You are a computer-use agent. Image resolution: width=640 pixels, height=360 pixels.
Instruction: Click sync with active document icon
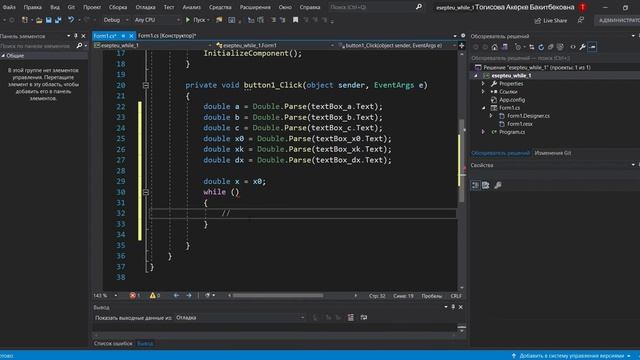pos(531,47)
